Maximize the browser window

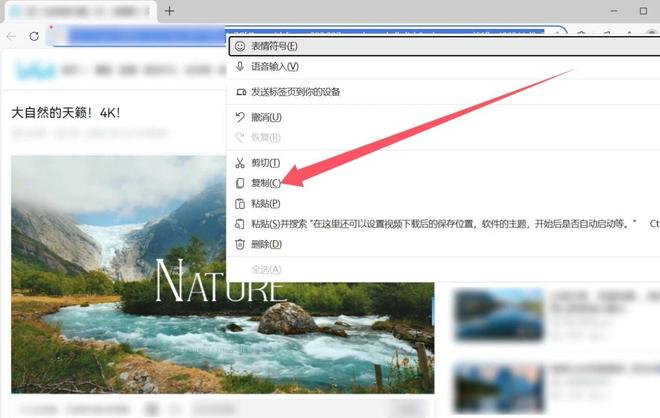click(x=643, y=11)
